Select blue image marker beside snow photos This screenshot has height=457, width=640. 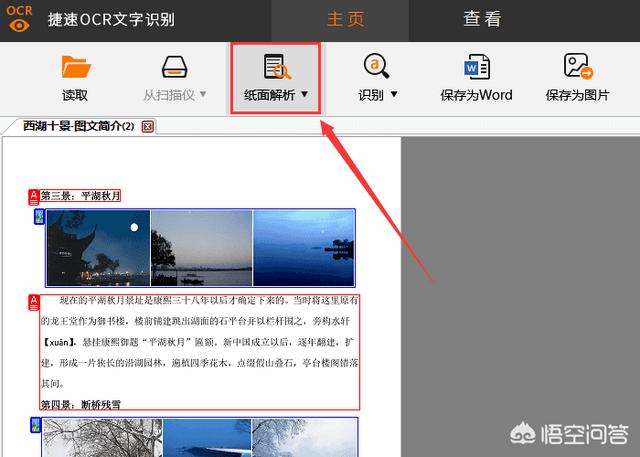(36, 426)
